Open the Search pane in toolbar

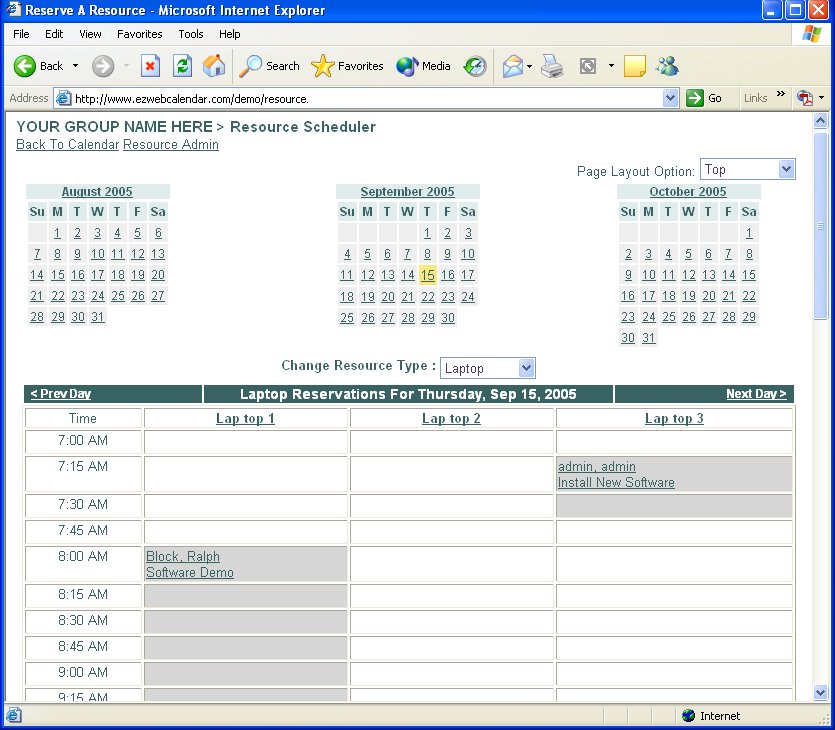pos(270,66)
